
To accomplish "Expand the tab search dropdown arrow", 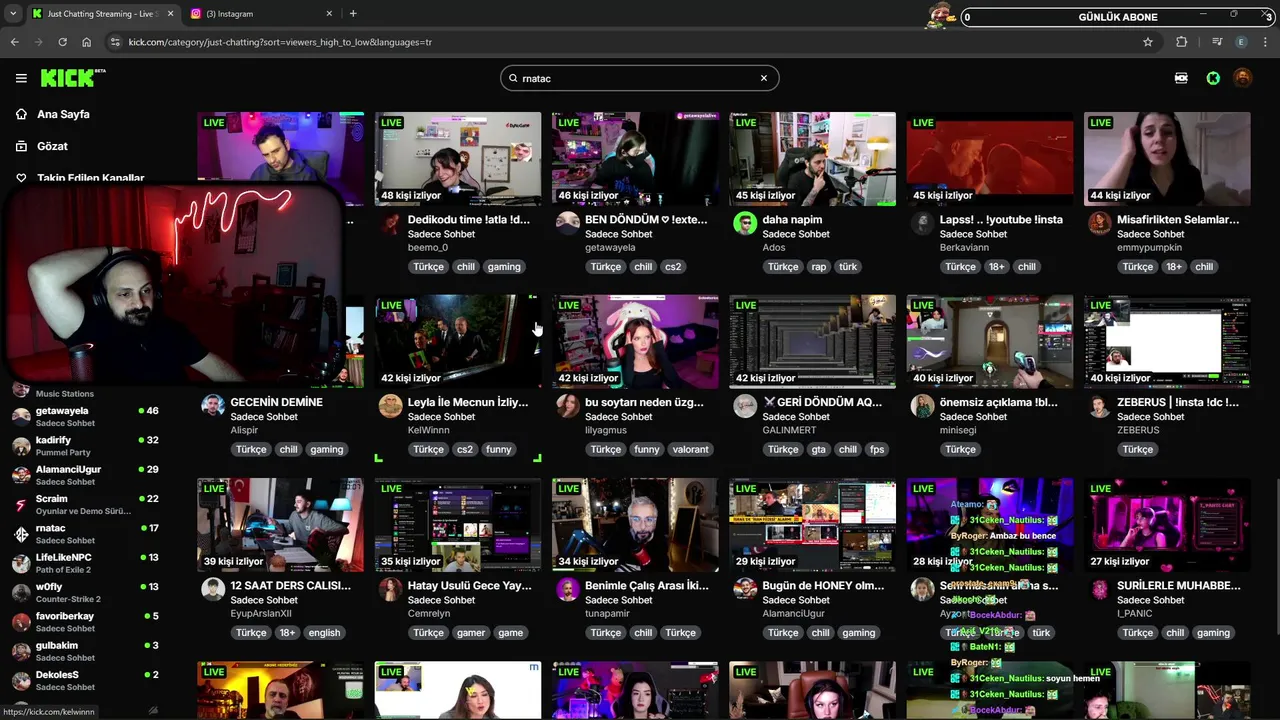I will pyautogui.click(x=12, y=14).
